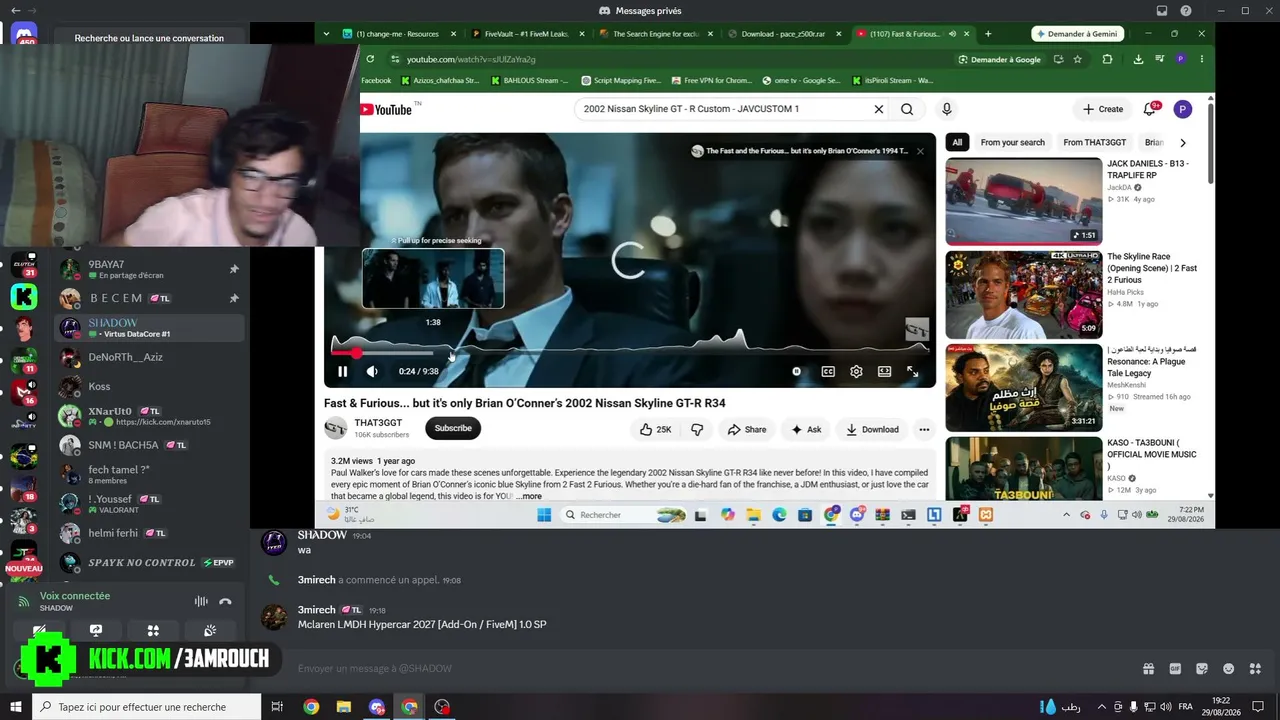This screenshot has height=720, width=1280.
Task: Select the From THAT3GGT chip
Action: pyautogui.click(x=1094, y=142)
